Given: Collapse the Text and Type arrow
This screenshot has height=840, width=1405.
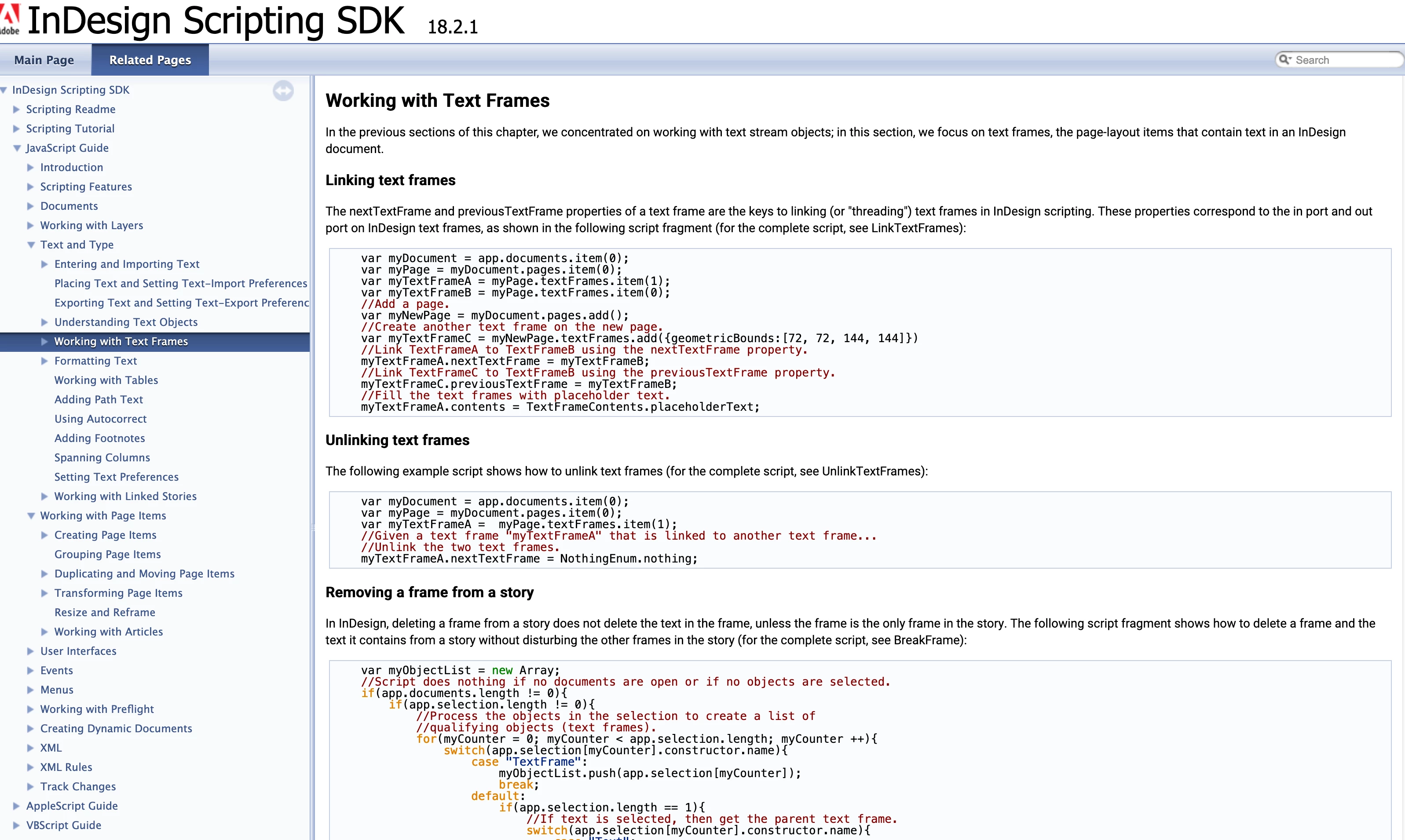Looking at the screenshot, I should tap(30, 245).
